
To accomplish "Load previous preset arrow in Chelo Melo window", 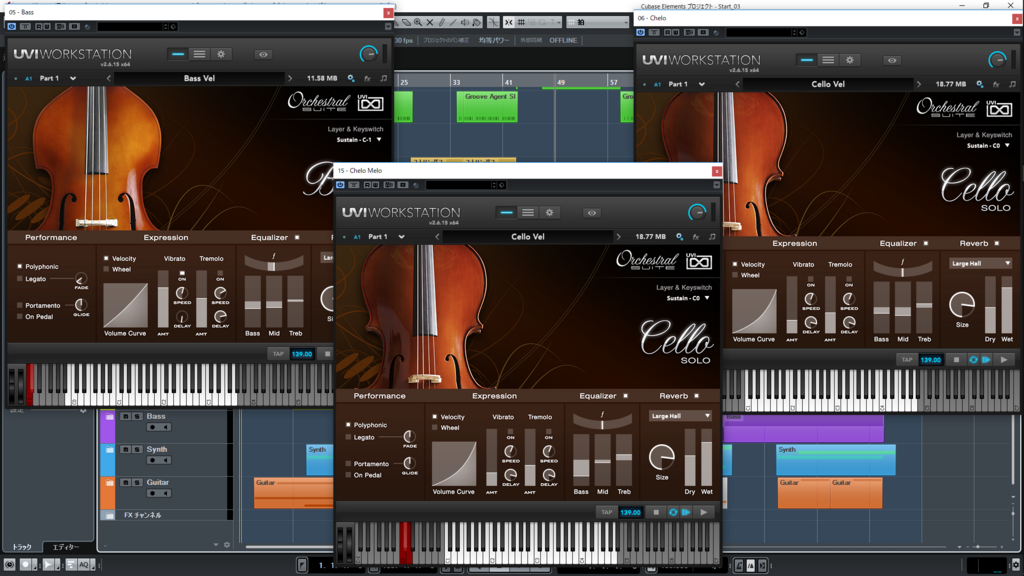I will [437, 236].
